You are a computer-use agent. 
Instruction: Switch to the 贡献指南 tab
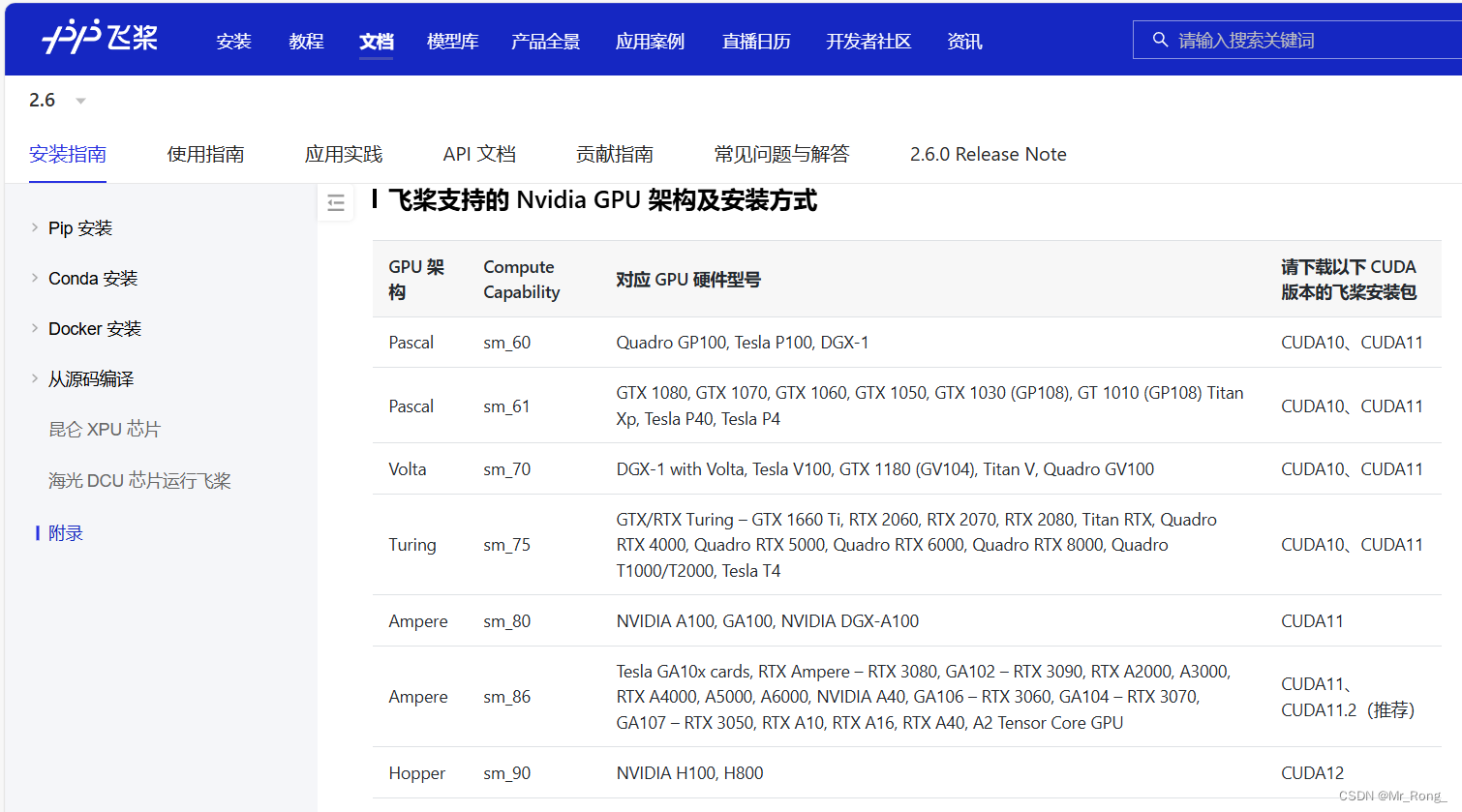pos(614,154)
